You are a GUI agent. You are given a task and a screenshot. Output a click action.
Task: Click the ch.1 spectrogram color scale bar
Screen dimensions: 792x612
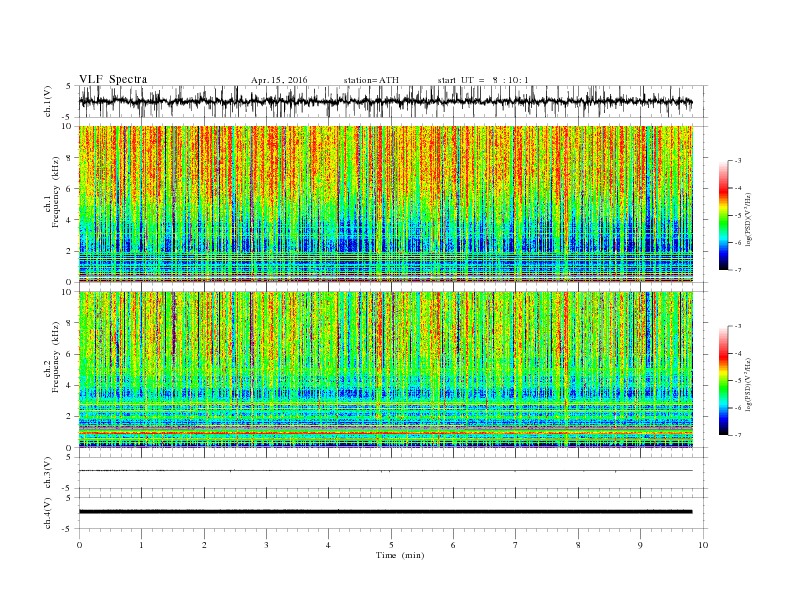(723, 215)
